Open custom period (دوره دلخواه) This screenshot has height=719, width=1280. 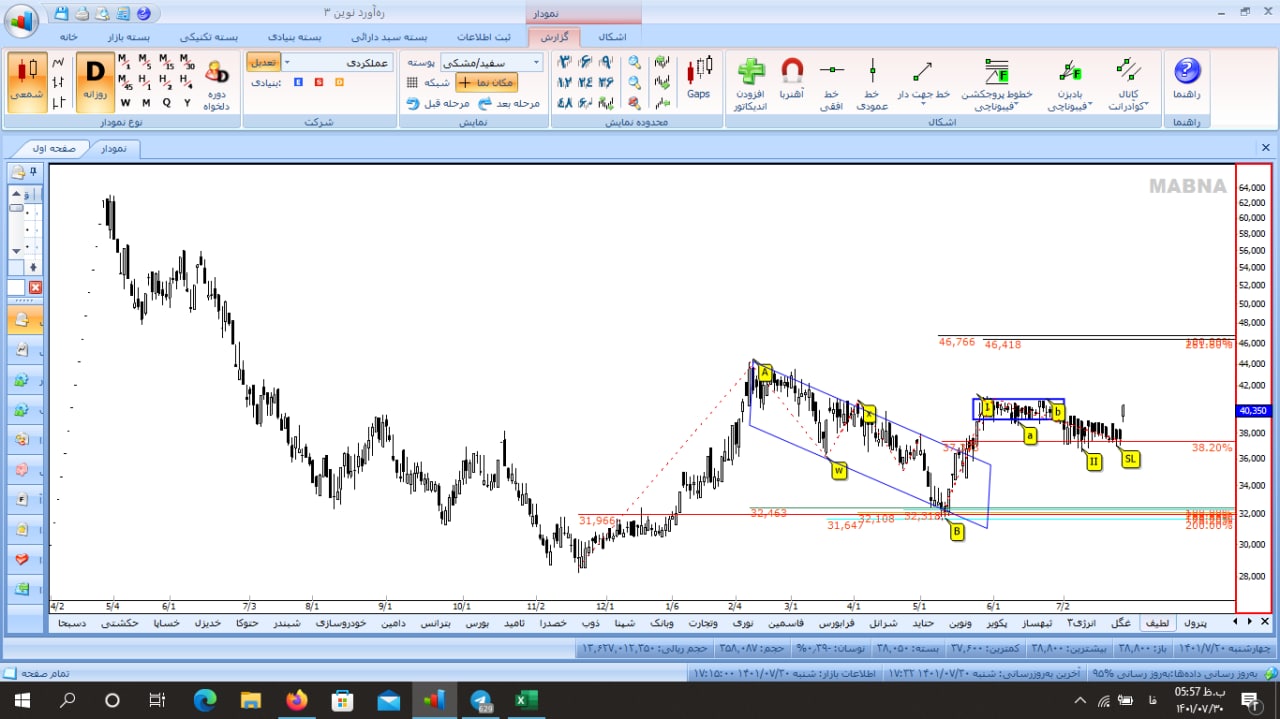[x=217, y=86]
